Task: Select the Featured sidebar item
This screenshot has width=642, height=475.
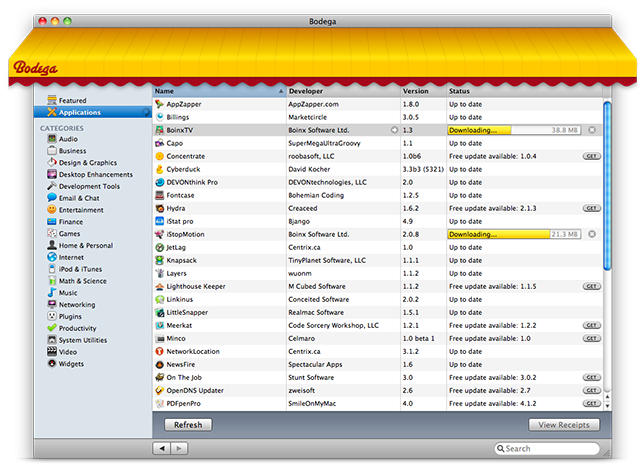Action: point(72,101)
